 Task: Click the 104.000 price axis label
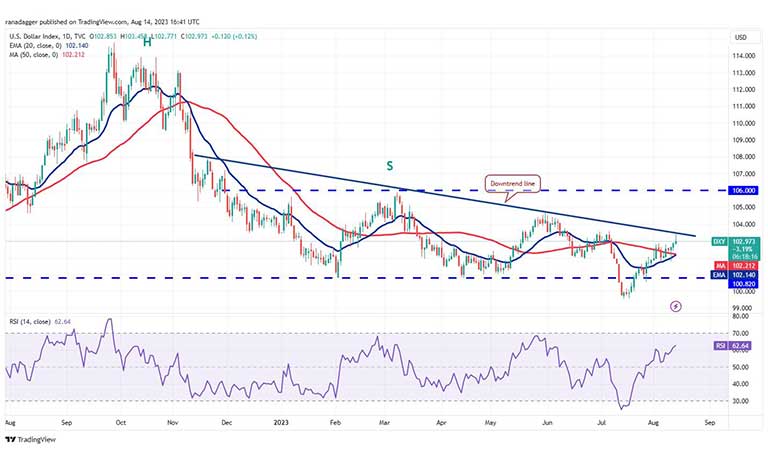point(744,224)
